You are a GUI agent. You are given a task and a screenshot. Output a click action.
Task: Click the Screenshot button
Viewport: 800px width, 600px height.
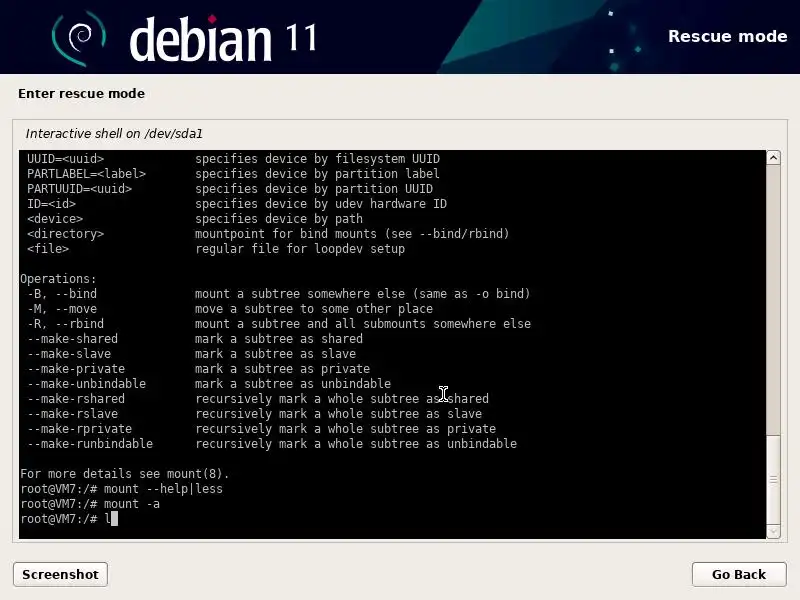(x=60, y=574)
